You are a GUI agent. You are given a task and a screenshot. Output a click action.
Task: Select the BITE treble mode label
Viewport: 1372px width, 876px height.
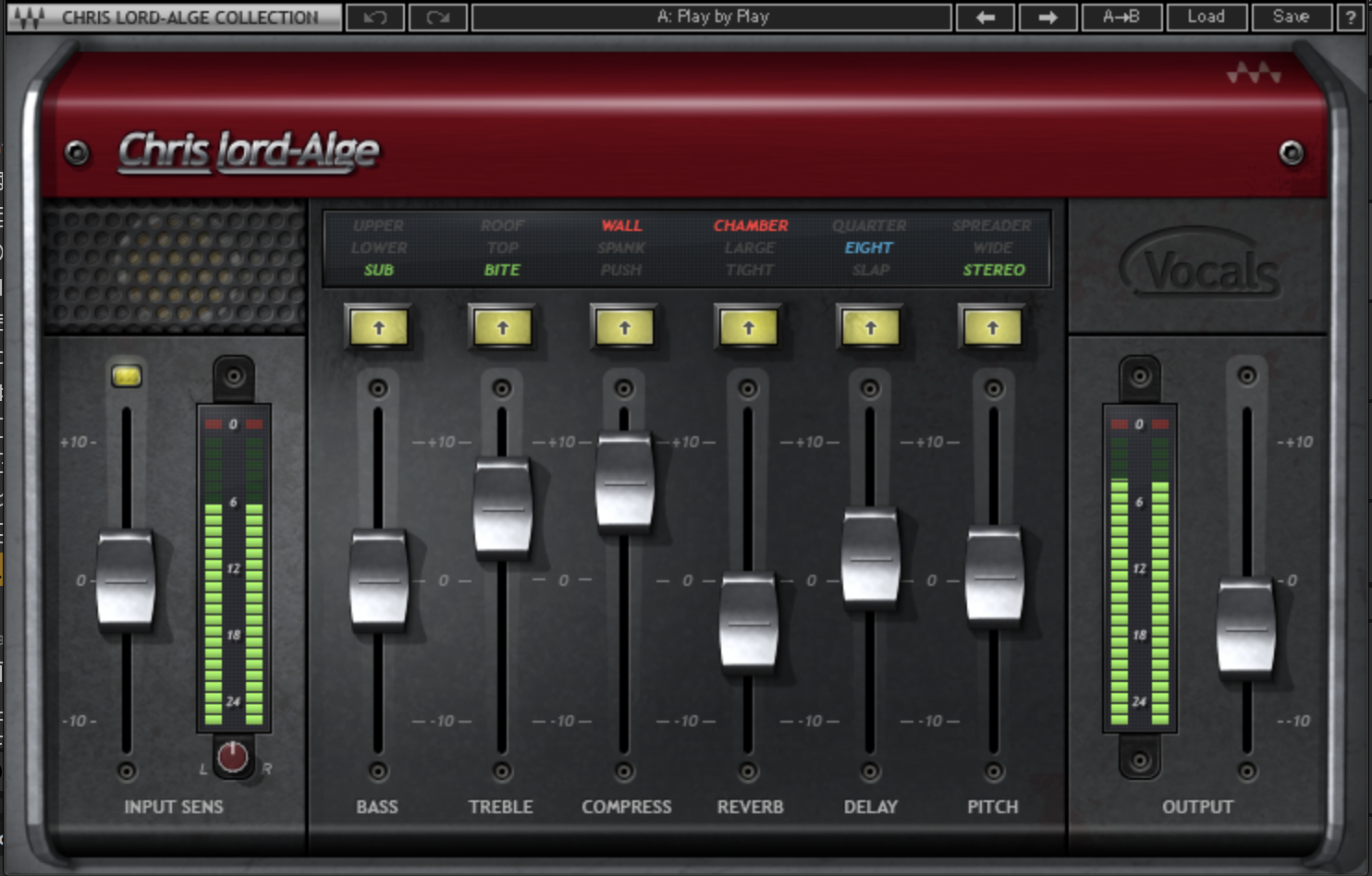click(x=502, y=270)
